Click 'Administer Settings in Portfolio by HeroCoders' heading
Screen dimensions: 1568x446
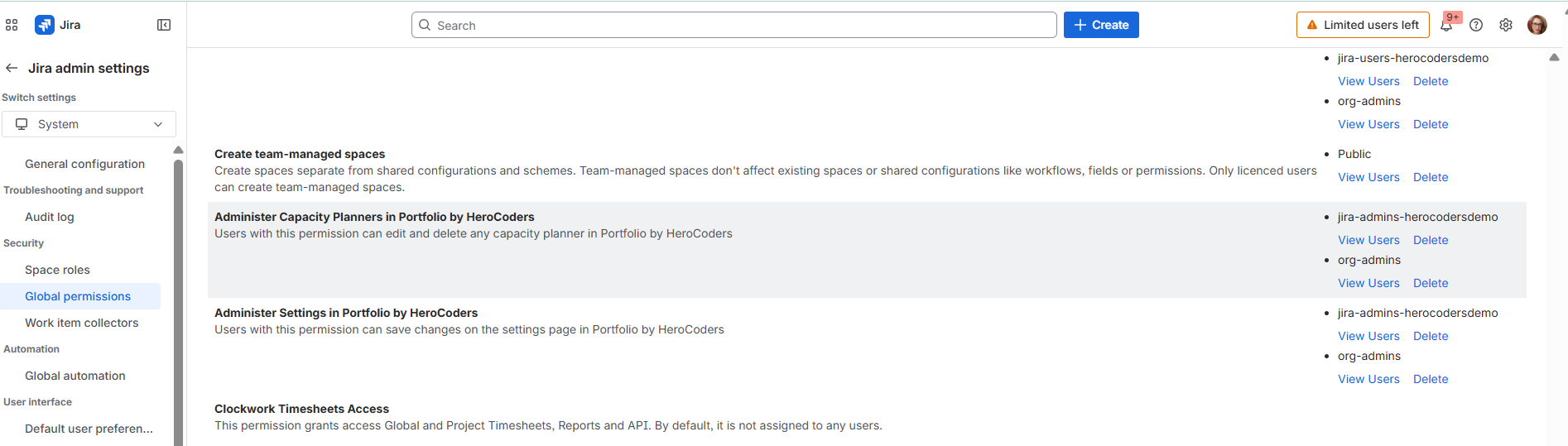pos(346,313)
